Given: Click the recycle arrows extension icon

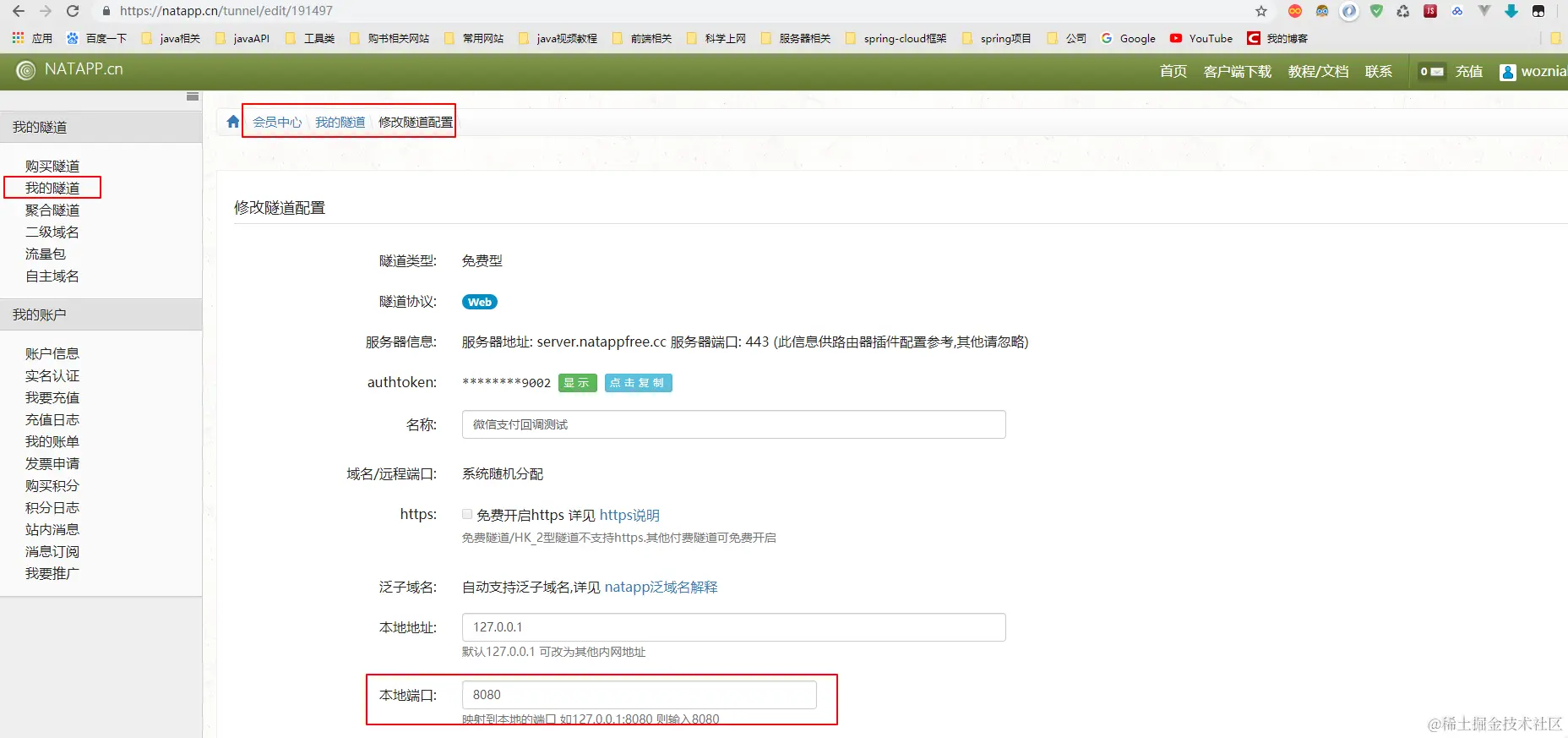Looking at the screenshot, I should point(1403,11).
